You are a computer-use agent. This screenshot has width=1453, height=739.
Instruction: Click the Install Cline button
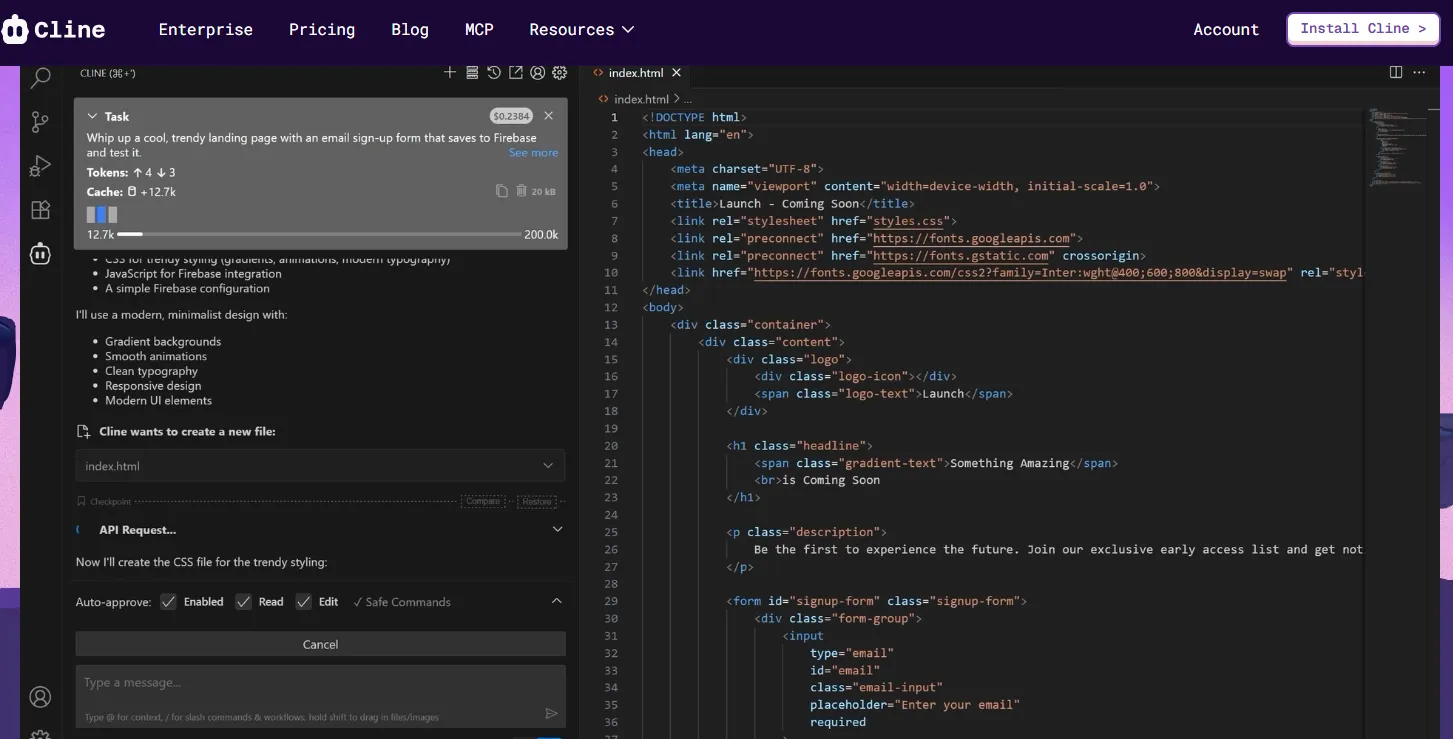(1362, 29)
